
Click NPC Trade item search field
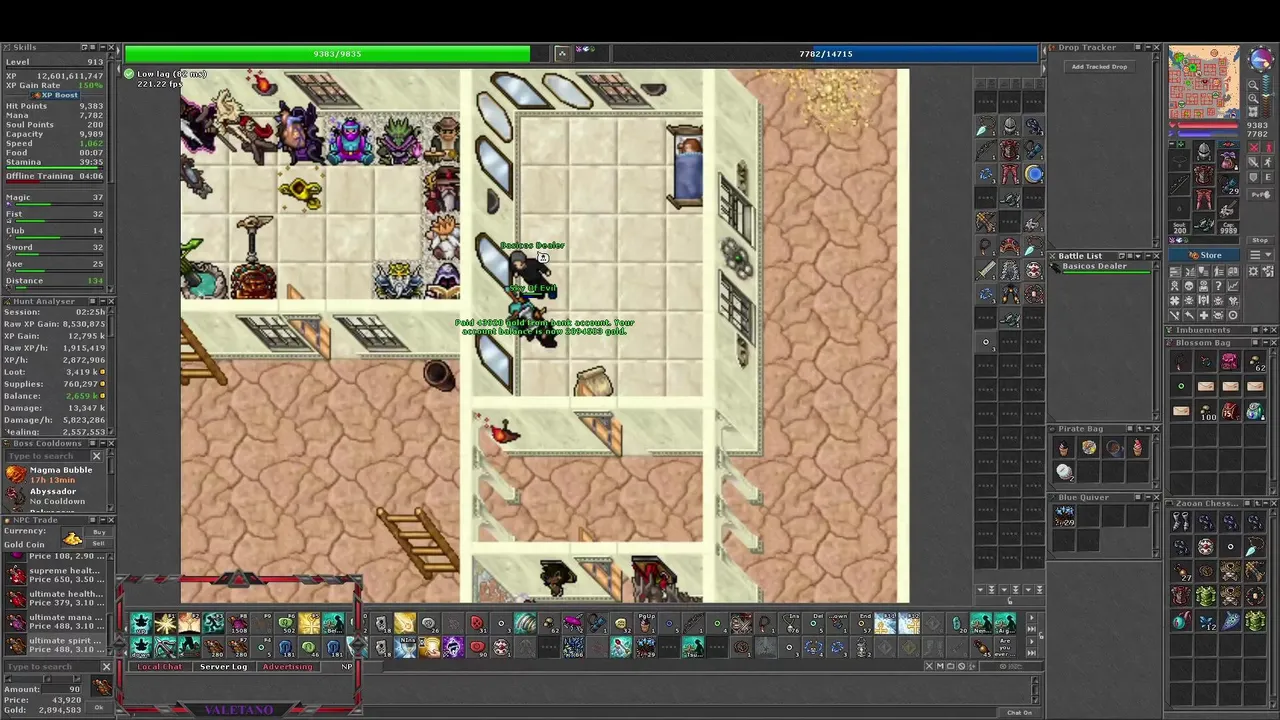pyautogui.click(x=52, y=667)
